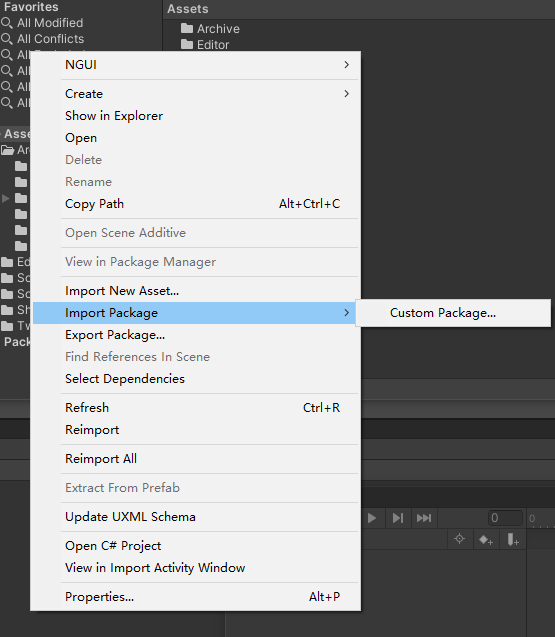
Task: Open the Editor folder in Assets
Action: pyautogui.click(x=205, y=44)
